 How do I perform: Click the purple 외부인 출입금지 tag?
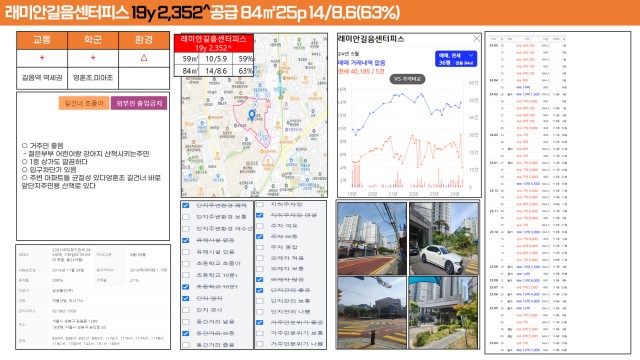[x=139, y=103]
